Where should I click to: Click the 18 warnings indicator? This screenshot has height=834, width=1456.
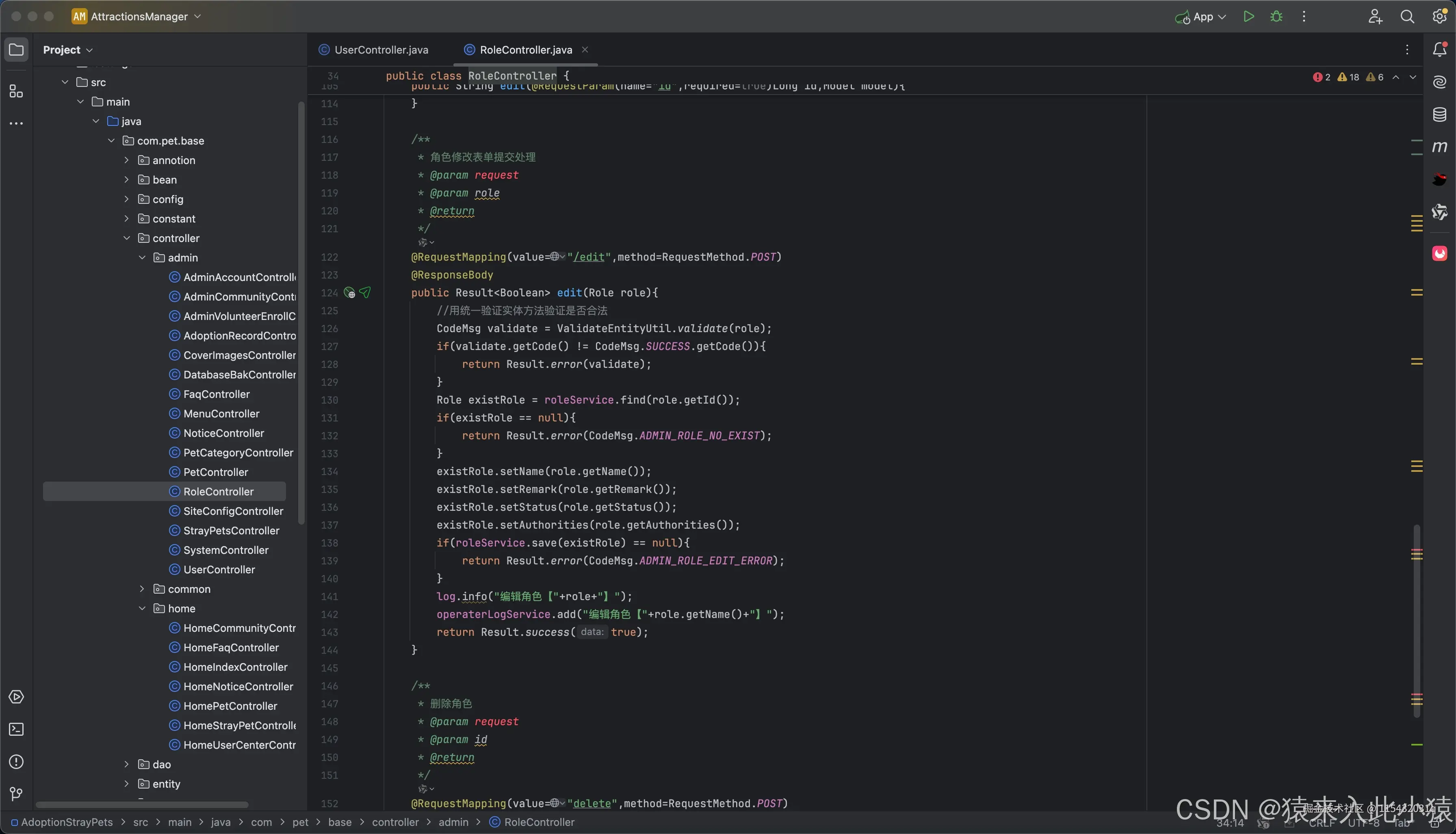point(1348,77)
